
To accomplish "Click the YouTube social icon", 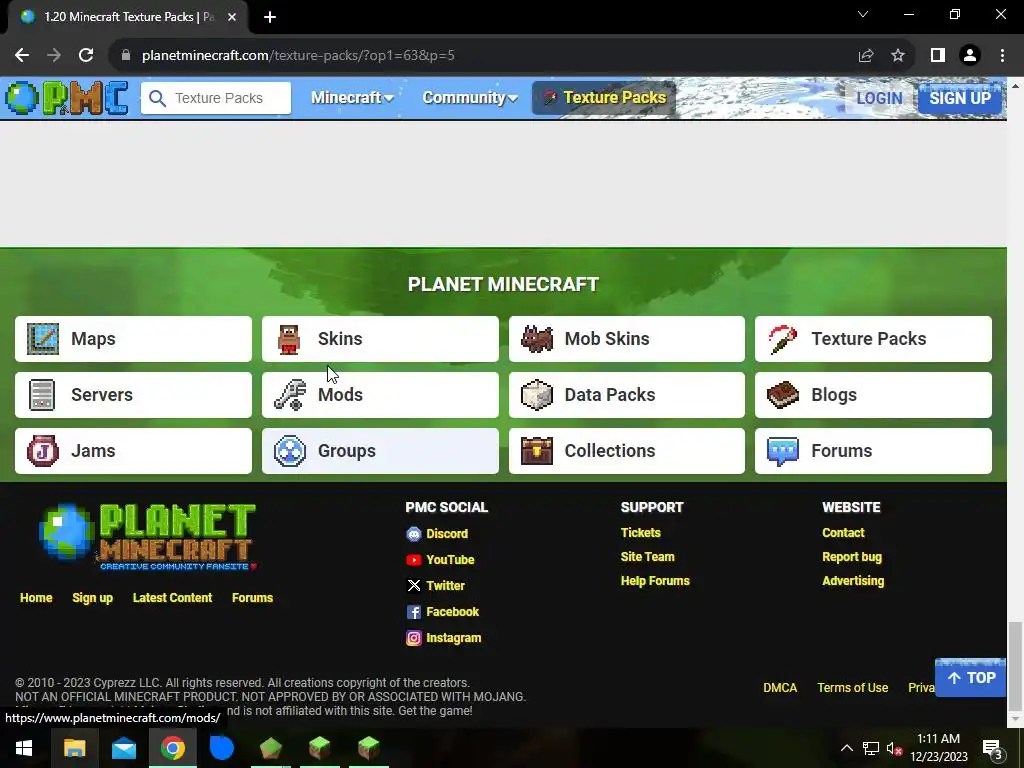I will point(413,560).
